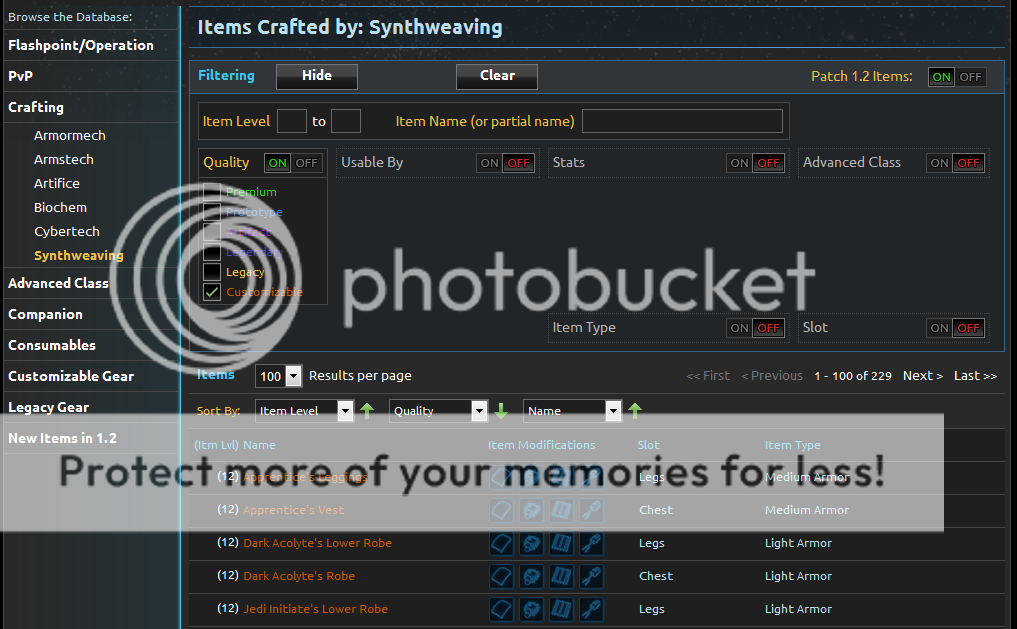The width and height of the screenshot is (1017, 629).
Task: Expand the Quality sort dropdown
Action: (x=438, y=410)
